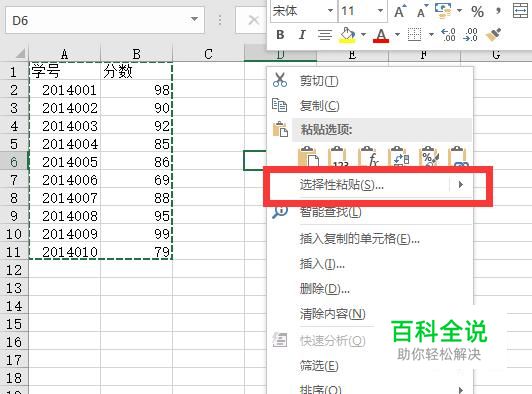
Task: Select row 1 header
Action: click(14, 72)
